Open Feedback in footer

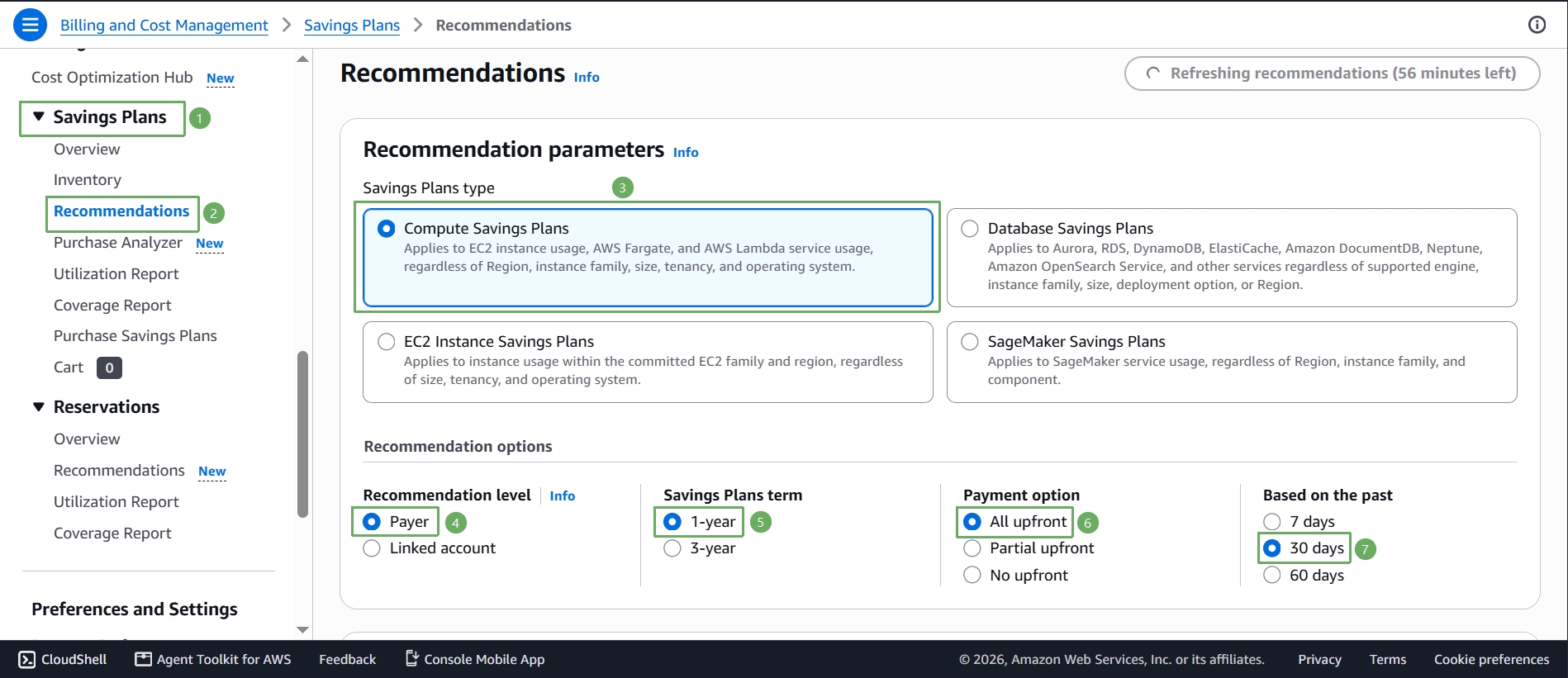pos(348,659)
